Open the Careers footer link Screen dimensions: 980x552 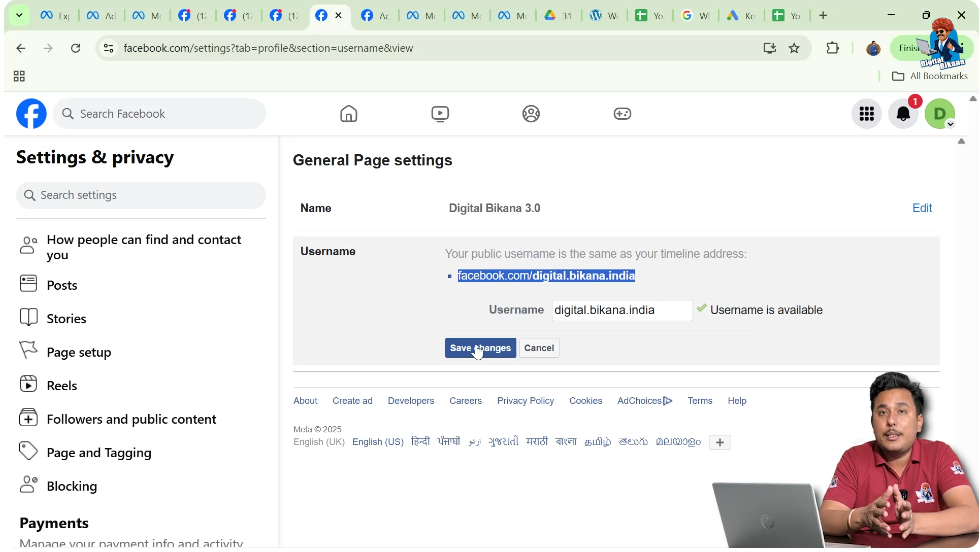(466, 401)
